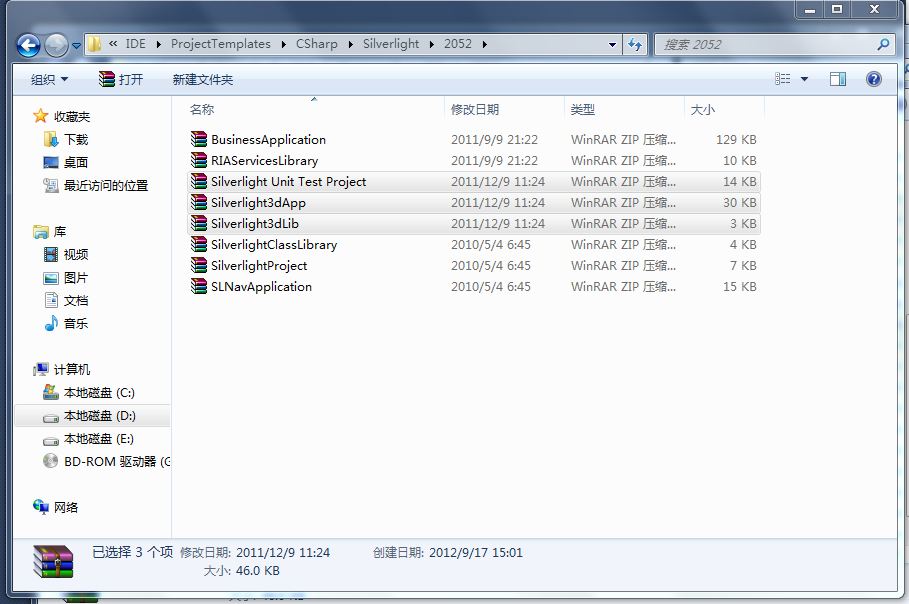Open the help question mark icon
Screen dimensions: 909x604
pyautogui.click(x=873, y=79)
